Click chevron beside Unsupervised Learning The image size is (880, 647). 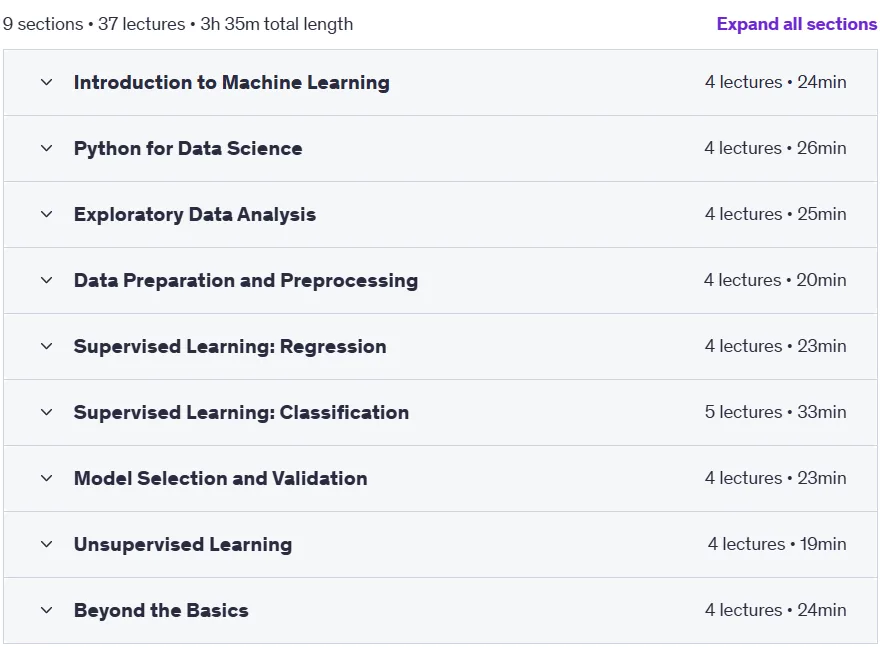click(47, 544)
